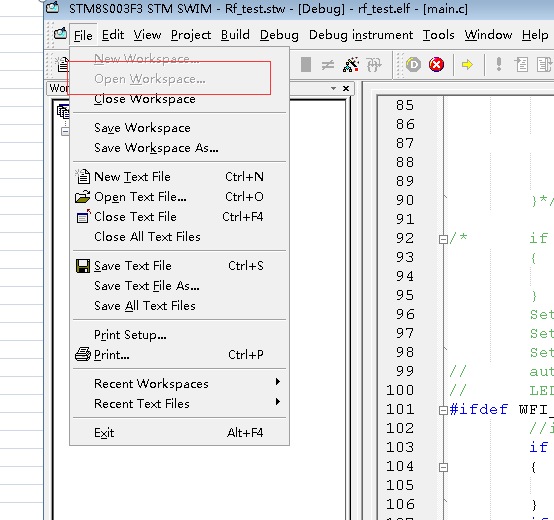
Task: Click the Start Debugging 'D' toolbar icon
Action: coord(413,65)
